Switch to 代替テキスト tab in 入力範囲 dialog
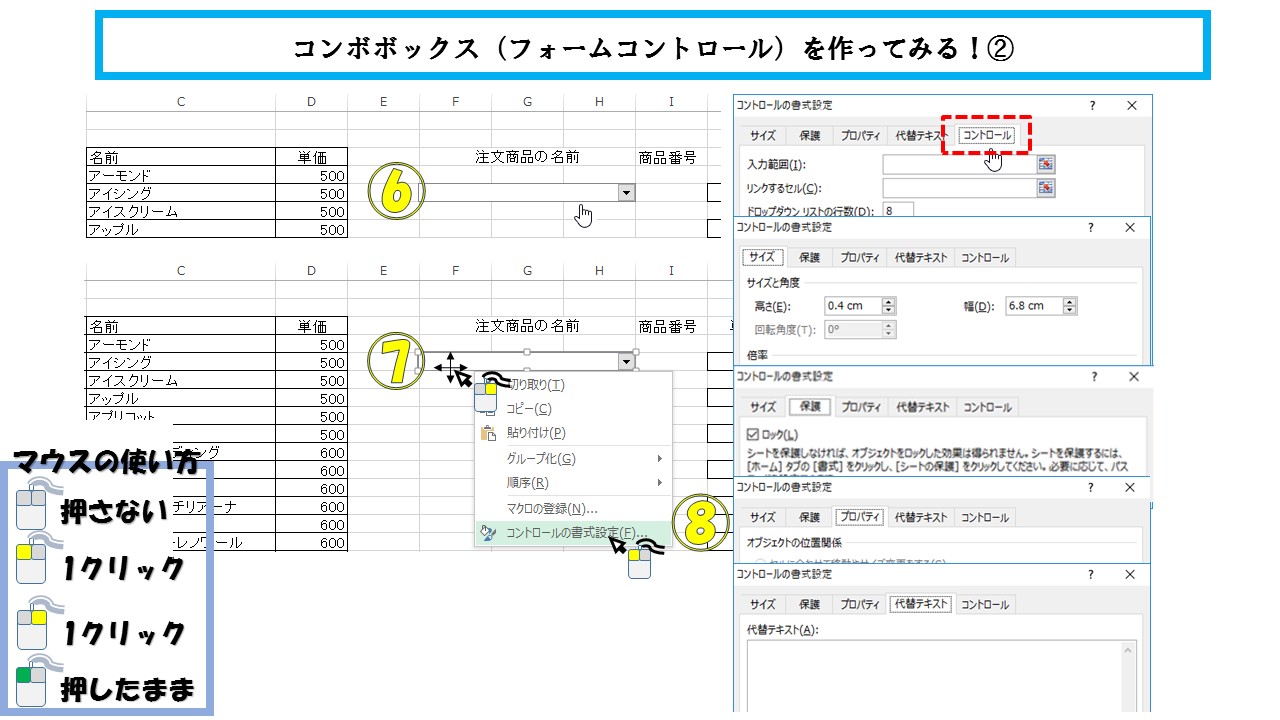The width and height of the screenshot is (1280, 720). click(921, 137)
